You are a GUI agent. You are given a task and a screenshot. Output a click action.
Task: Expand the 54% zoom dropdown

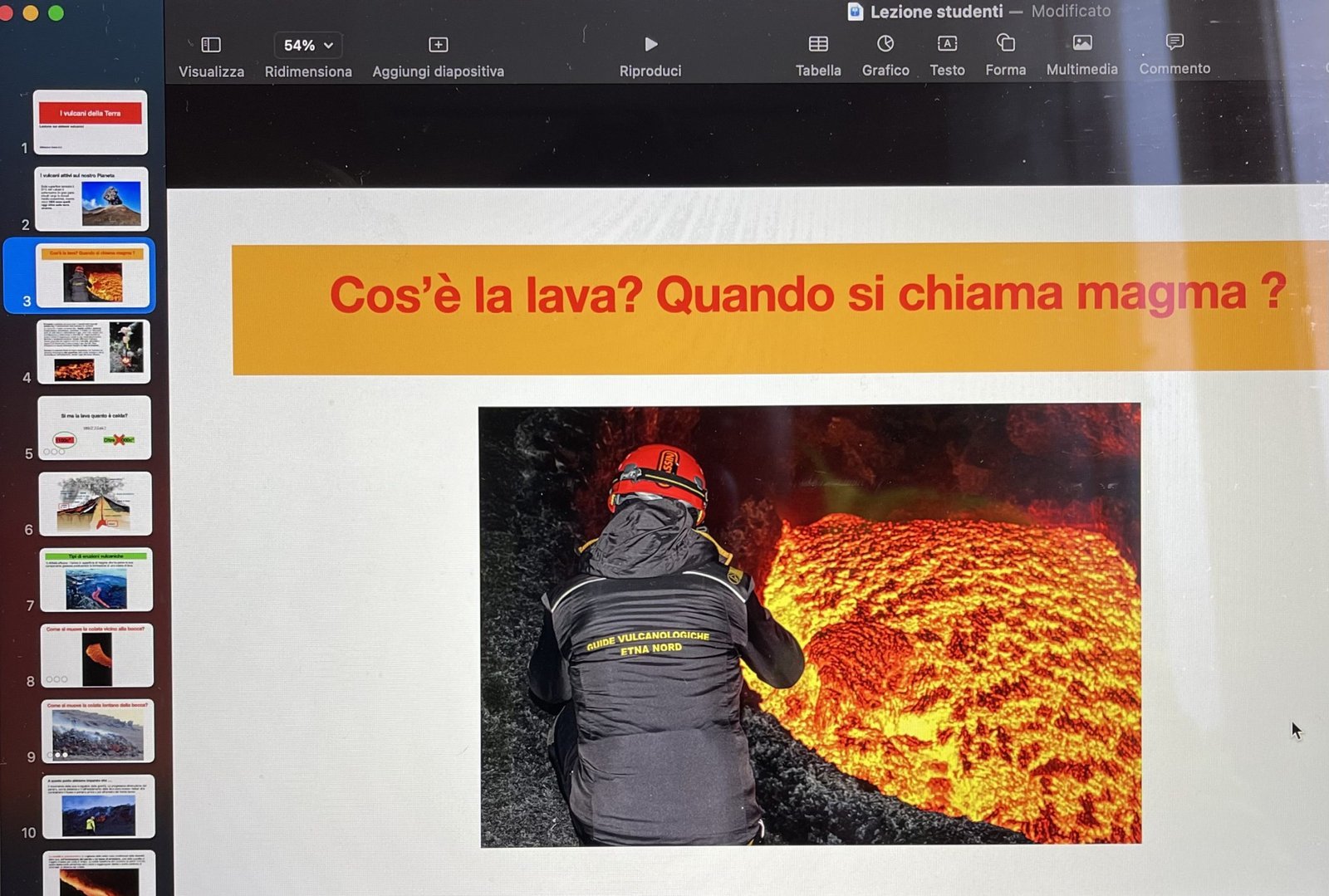[308, 45]
